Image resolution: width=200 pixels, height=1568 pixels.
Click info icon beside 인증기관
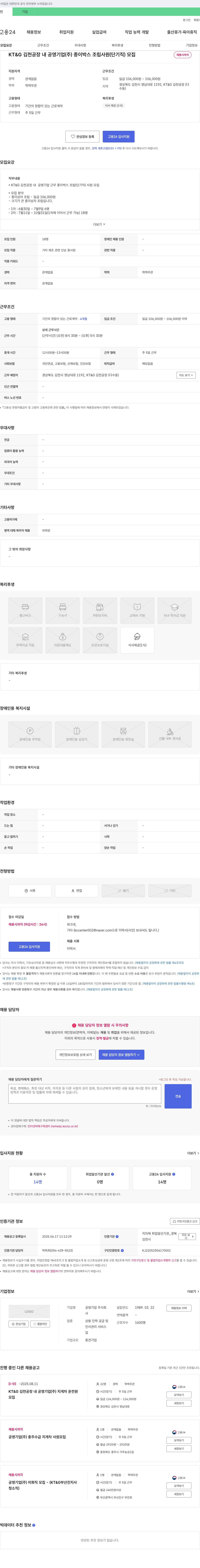(117, 1236)
